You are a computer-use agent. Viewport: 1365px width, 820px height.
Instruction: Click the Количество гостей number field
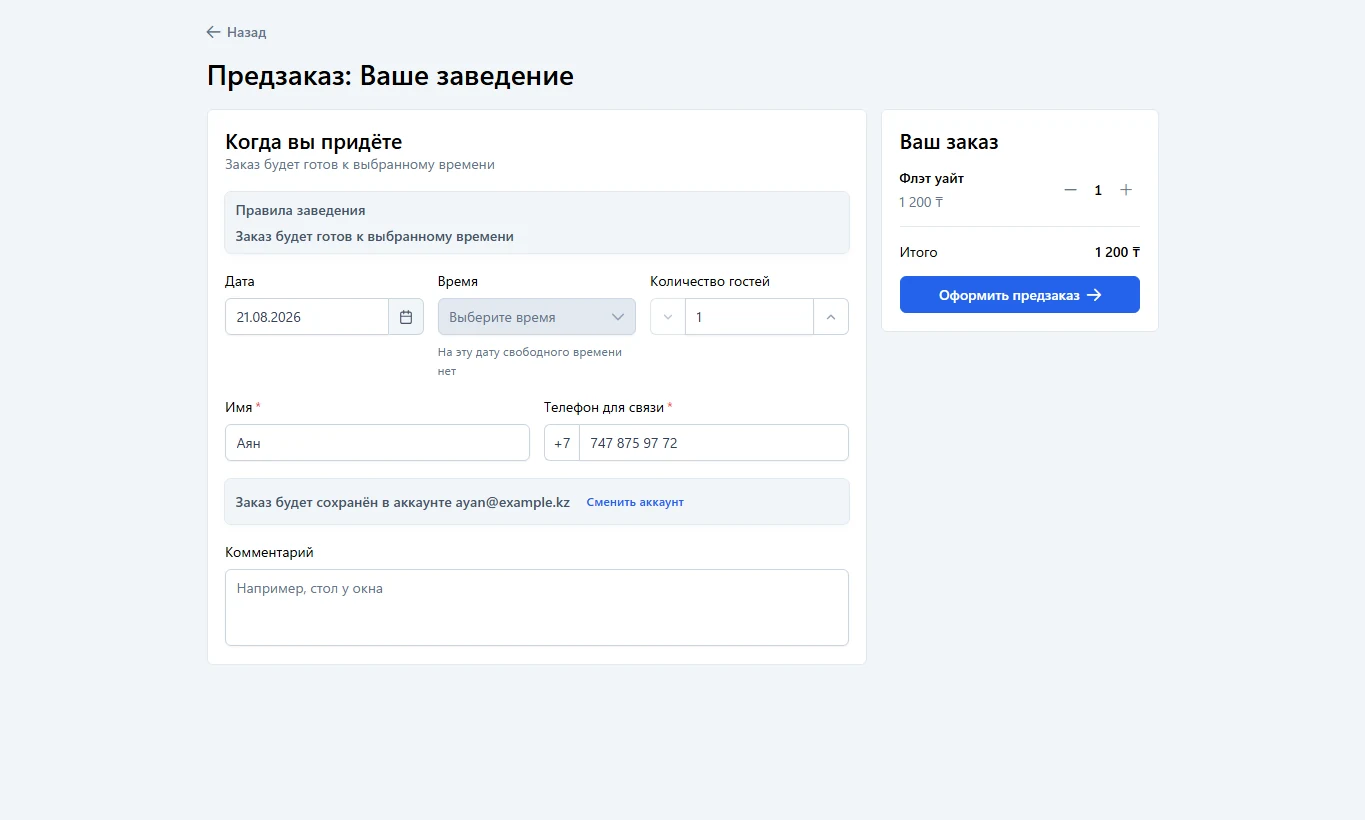[749, 317]
